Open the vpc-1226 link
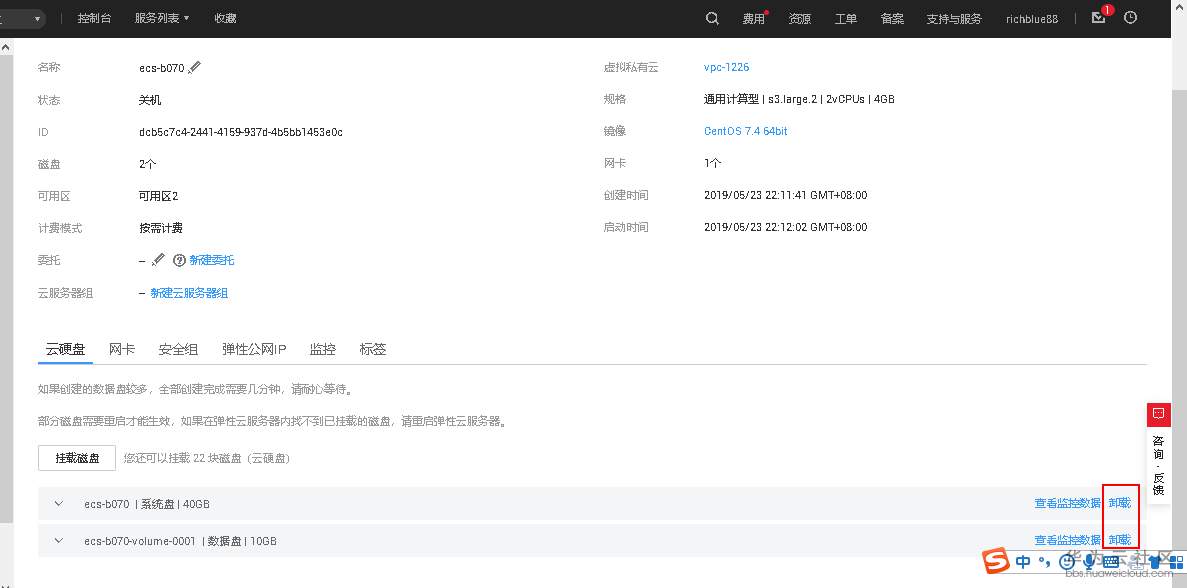Image resolution: width=1187 pixels, height=588 pixels. coord(727,67)
